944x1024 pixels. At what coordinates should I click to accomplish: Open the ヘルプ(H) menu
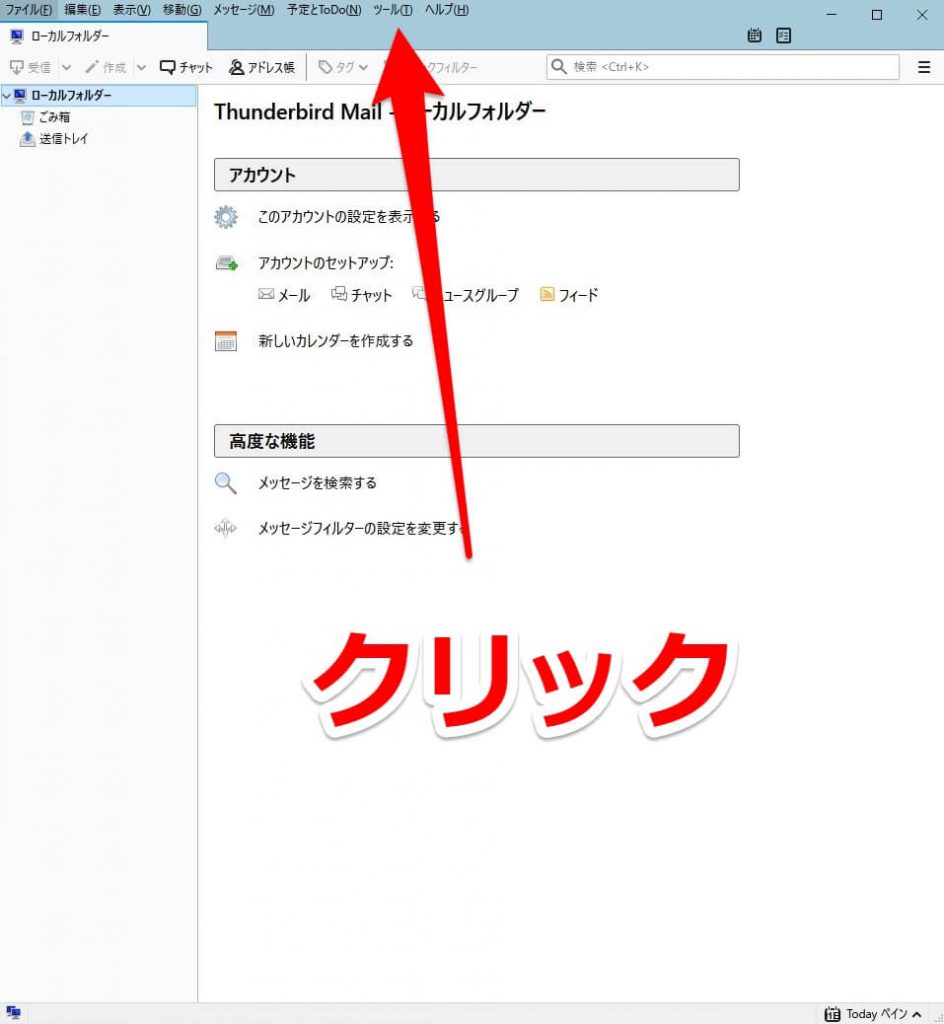[447, 10]
